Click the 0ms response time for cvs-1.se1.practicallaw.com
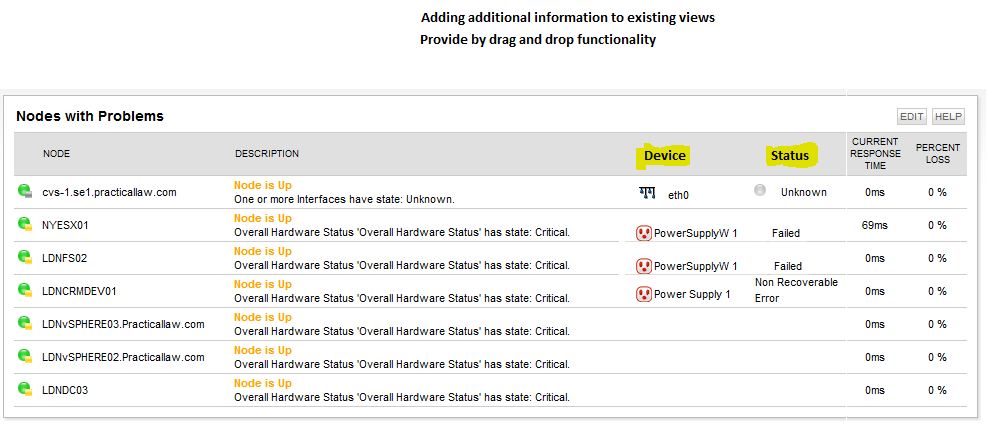989x442 pixels. coord(875,192)
